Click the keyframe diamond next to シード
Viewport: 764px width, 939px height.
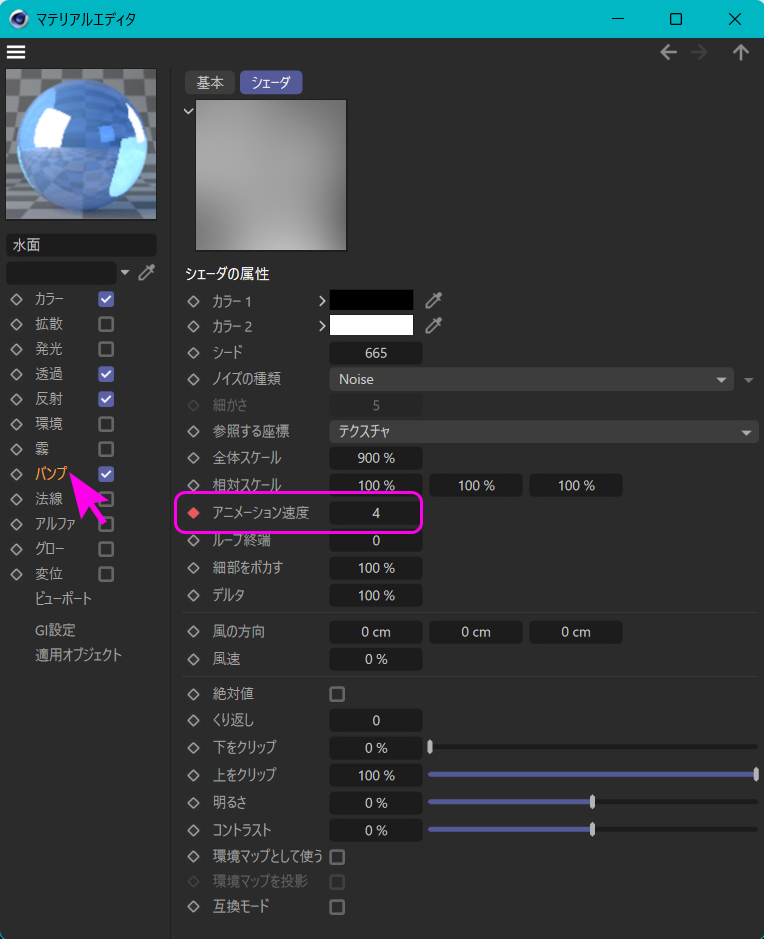pyautogui.click(x=194, y=353)
